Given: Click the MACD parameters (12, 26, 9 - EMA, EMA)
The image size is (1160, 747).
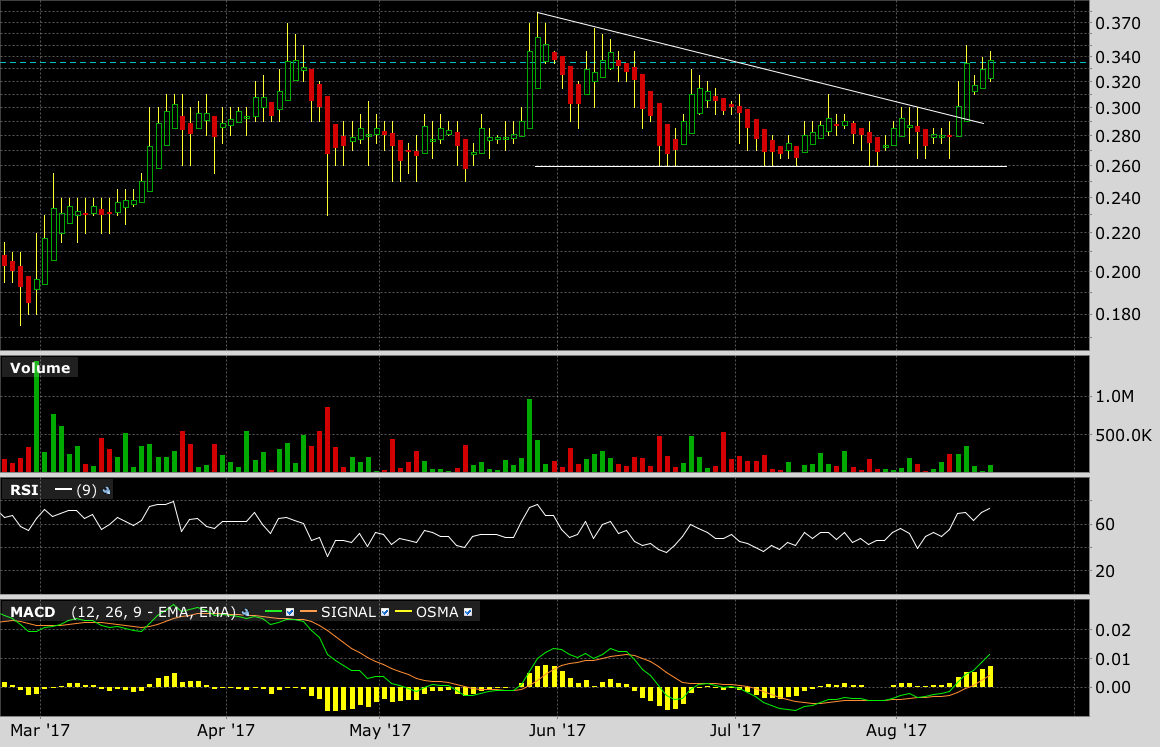Looking at the screenshot, I should pos(153,612).
